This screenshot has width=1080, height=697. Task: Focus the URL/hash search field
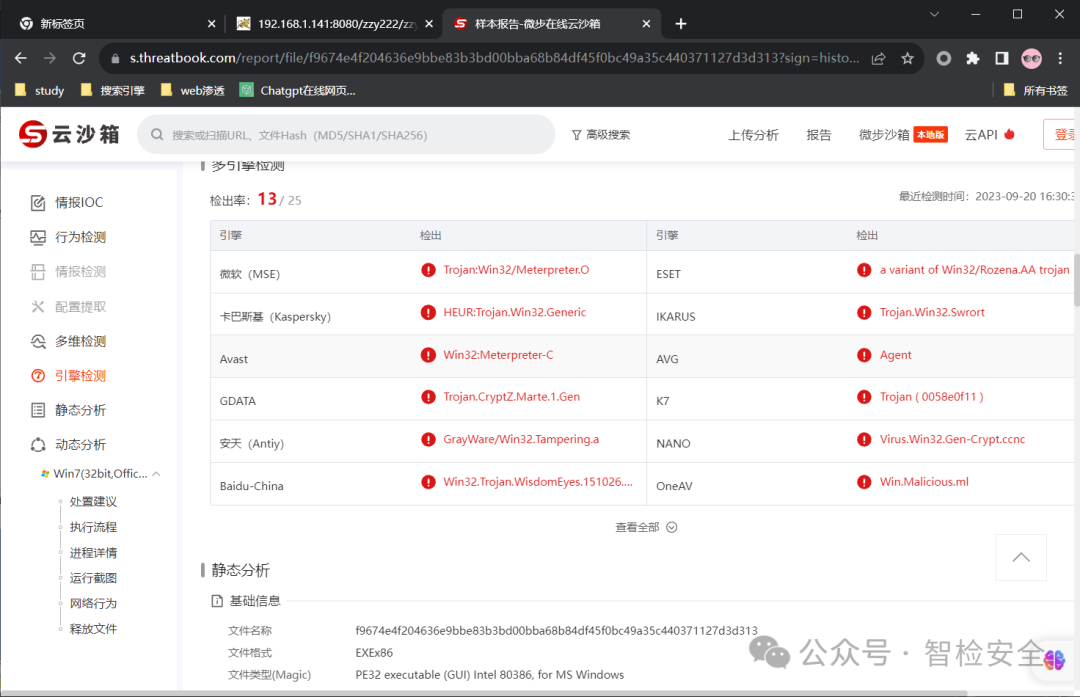tap(346, 135)
